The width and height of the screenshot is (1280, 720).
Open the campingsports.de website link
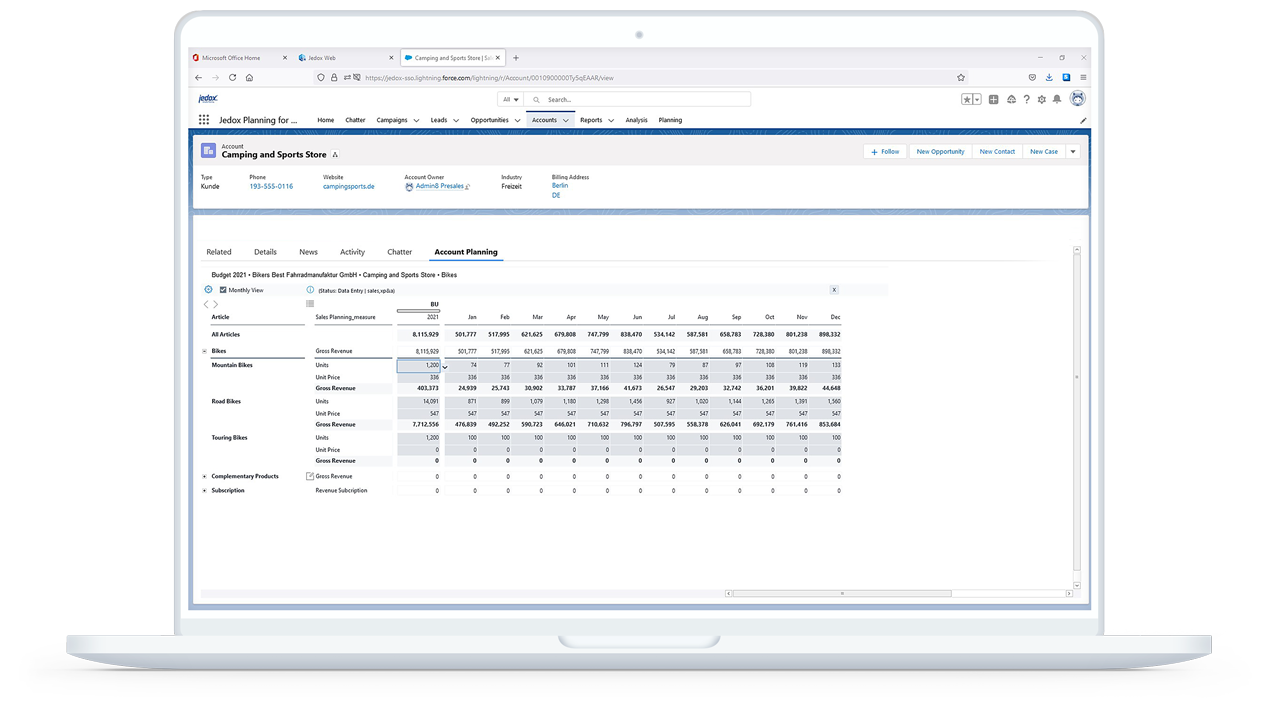coord(348,186)
